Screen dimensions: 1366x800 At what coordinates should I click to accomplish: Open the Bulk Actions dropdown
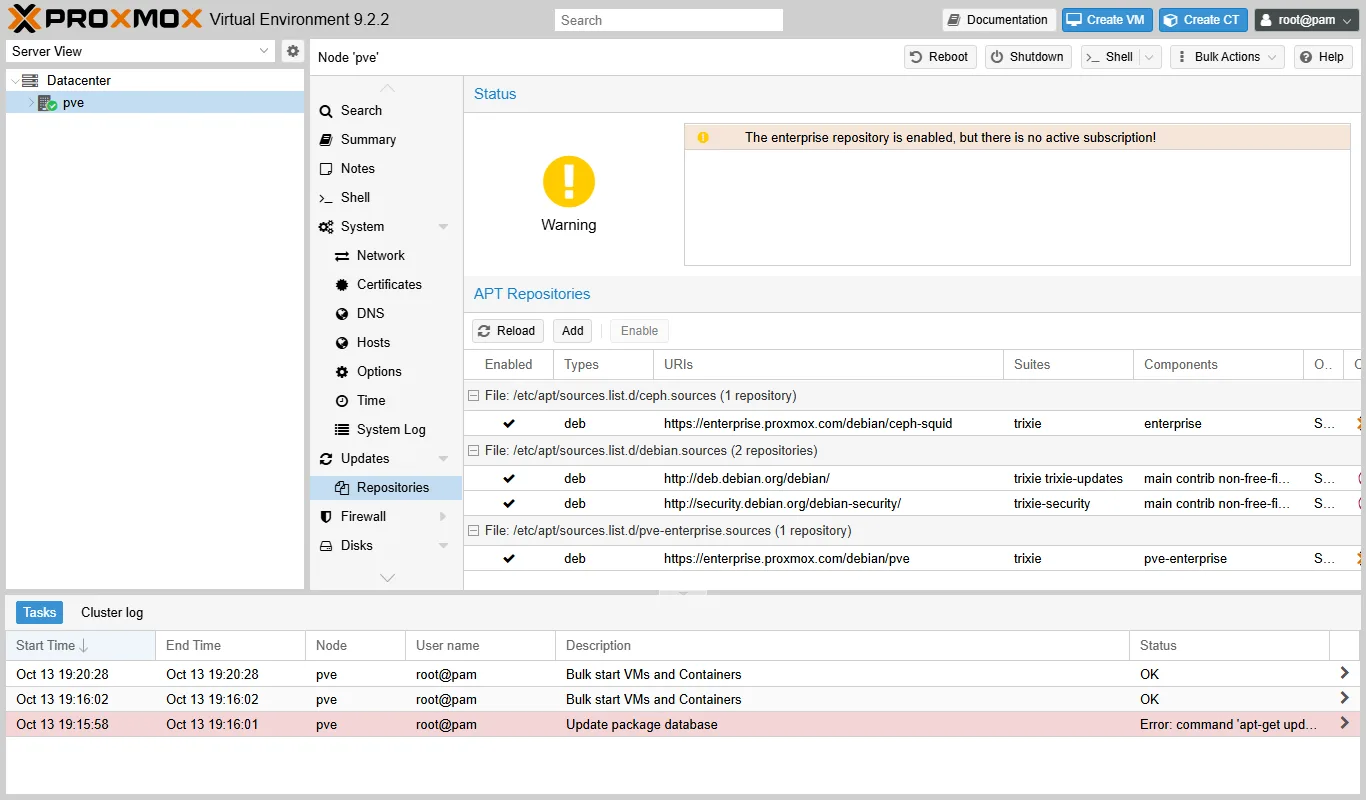coord(1227,57)
